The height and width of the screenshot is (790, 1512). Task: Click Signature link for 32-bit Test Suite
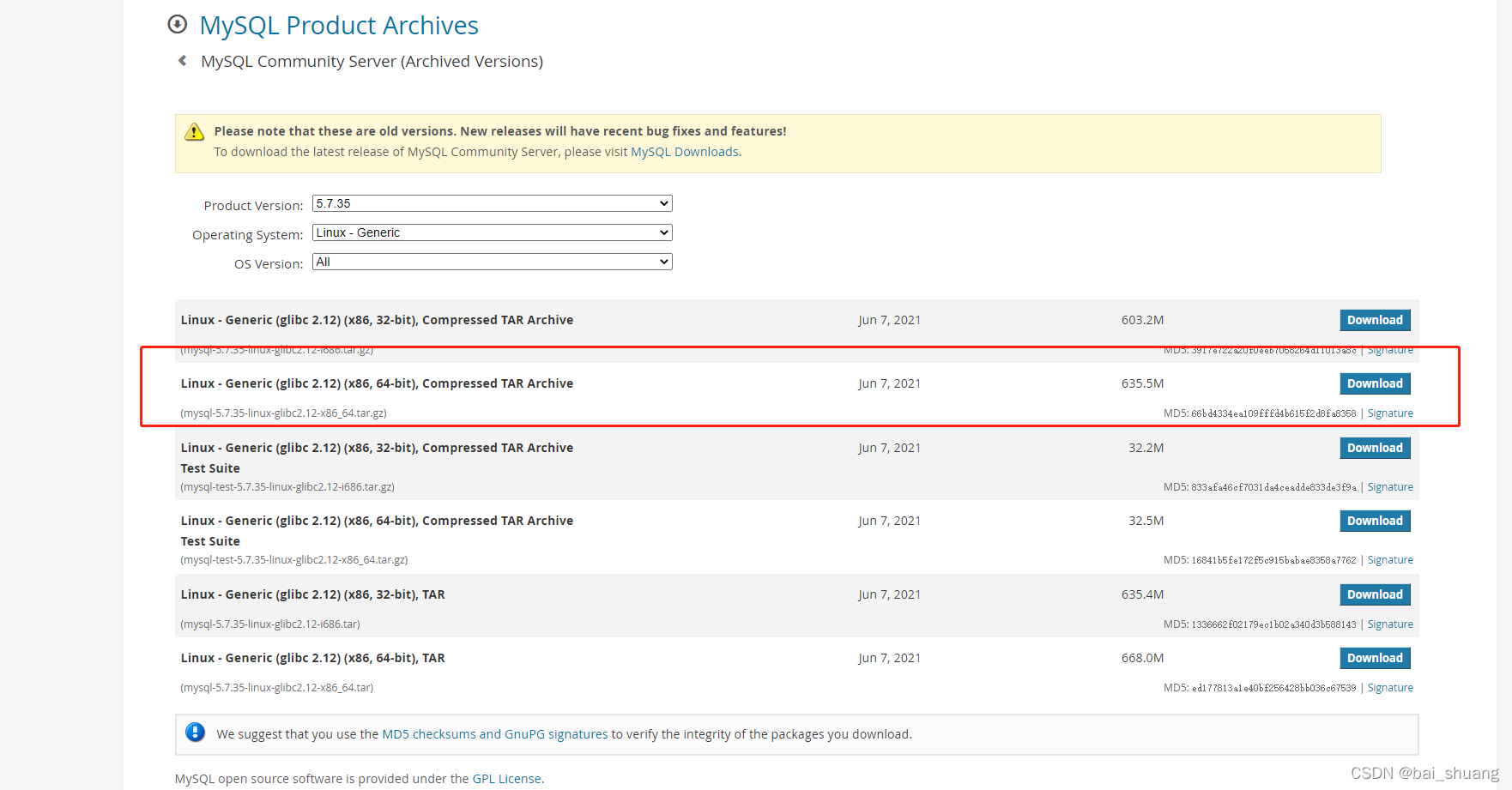1389,487
